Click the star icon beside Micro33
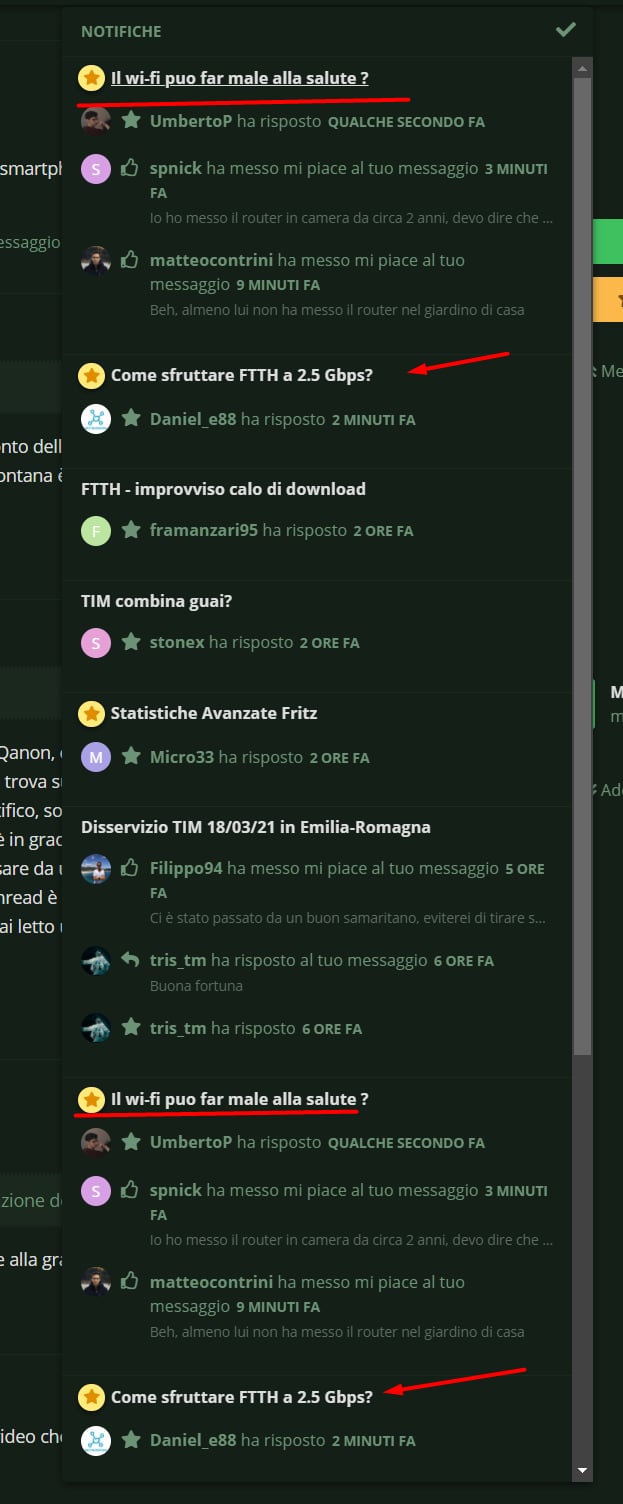Image resolution: width=623 pixels, height=1504 pixels. [x=130, y=757]
